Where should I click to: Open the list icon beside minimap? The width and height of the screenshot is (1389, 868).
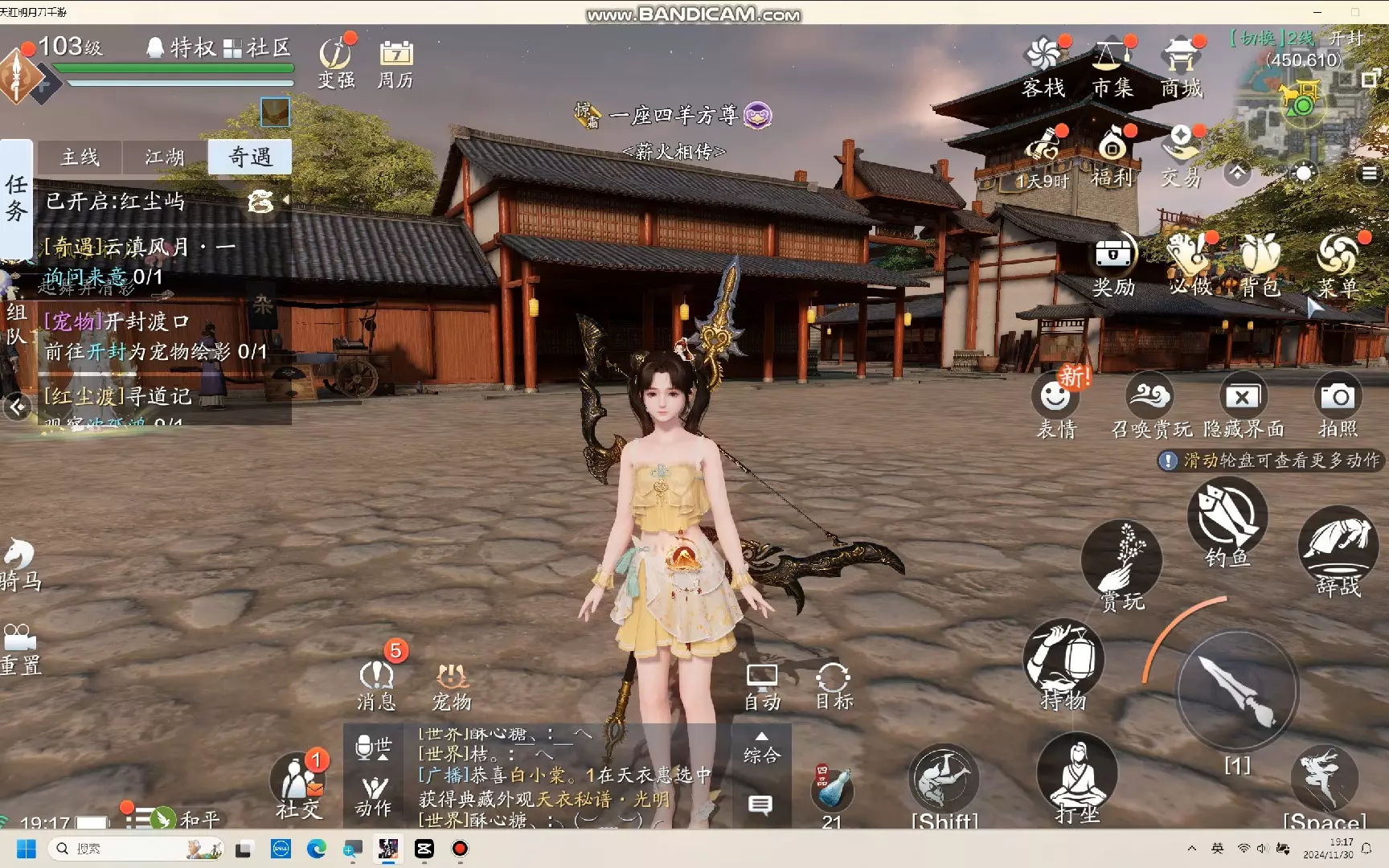pos(1369,173)
